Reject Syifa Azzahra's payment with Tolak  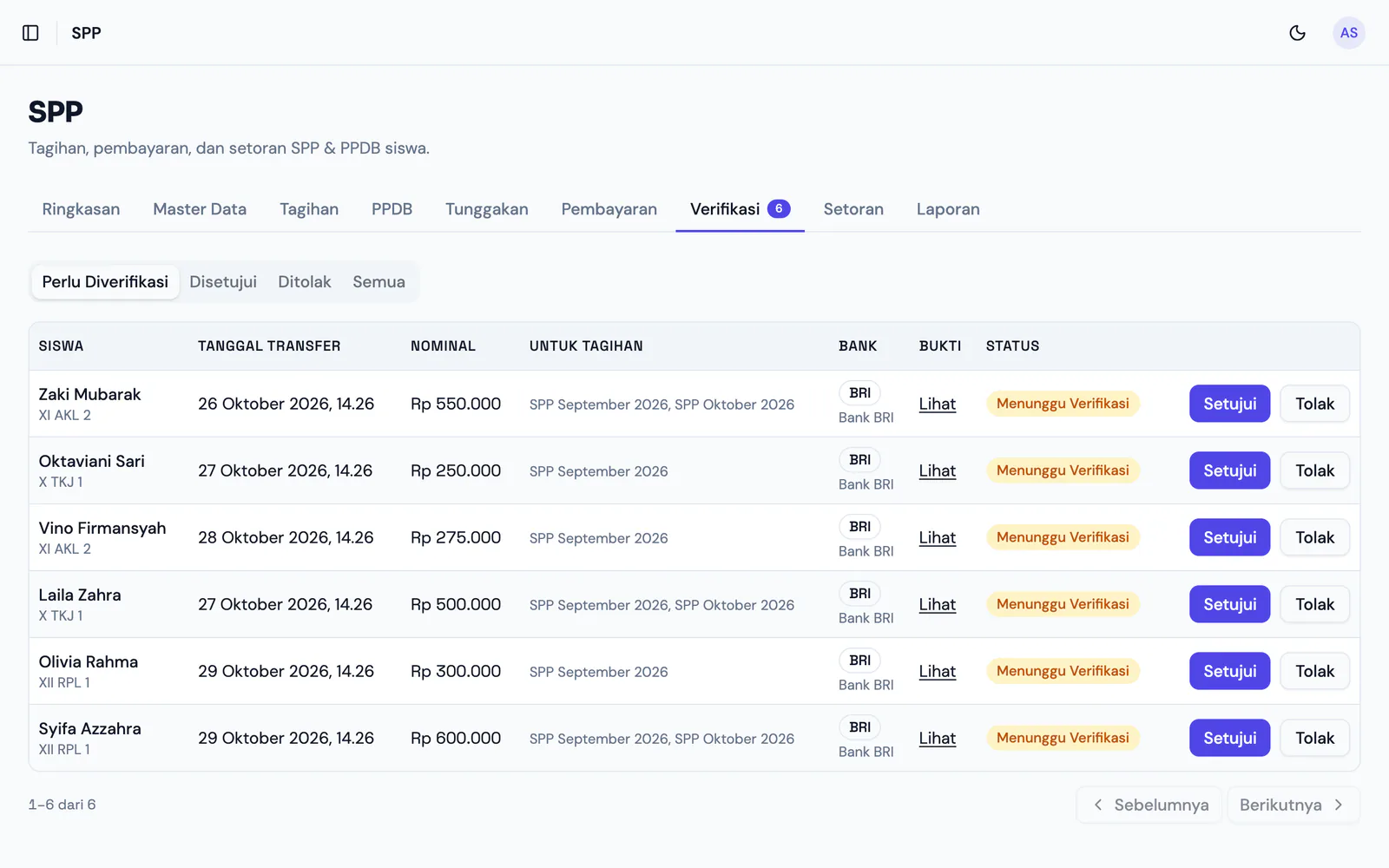(1314, 738)
